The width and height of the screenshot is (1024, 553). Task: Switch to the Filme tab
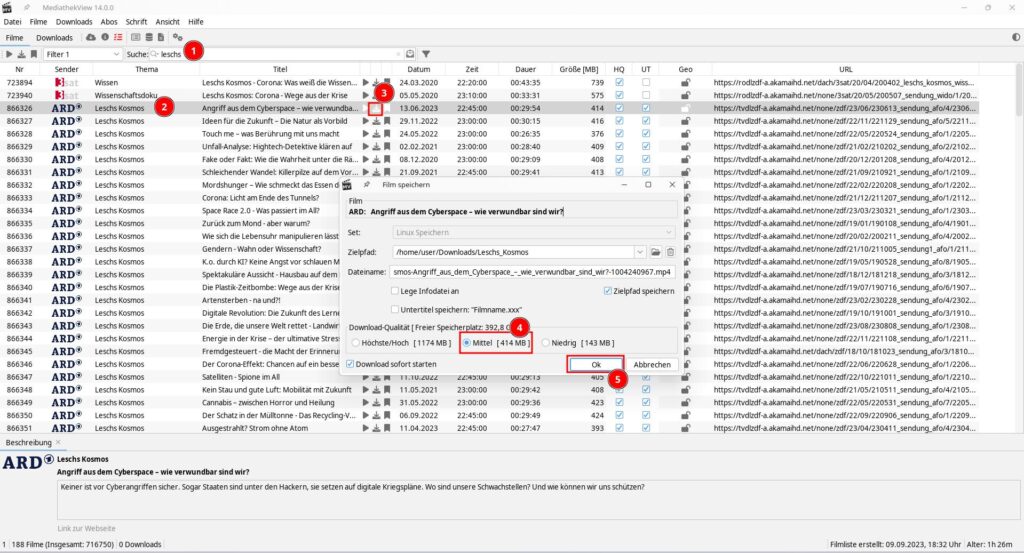(x=14, y=38)
